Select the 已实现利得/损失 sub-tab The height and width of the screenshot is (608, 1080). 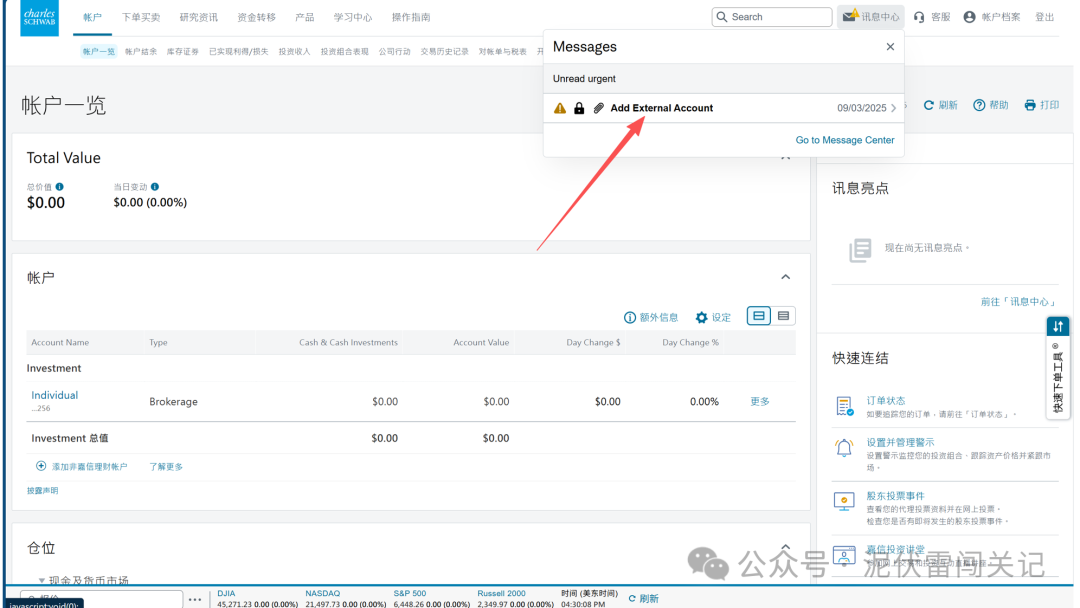coord(238,52)
